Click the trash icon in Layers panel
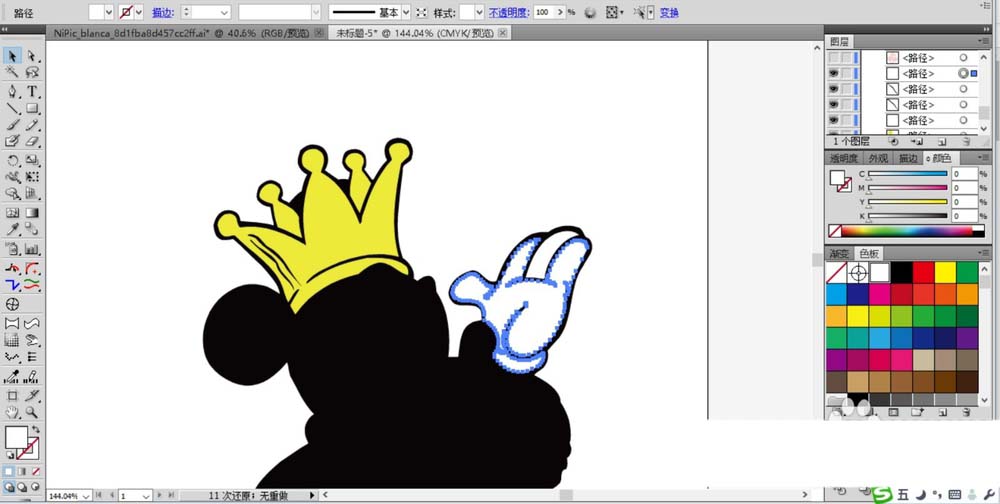1000x504 pixels. click(x=966, y=142)
